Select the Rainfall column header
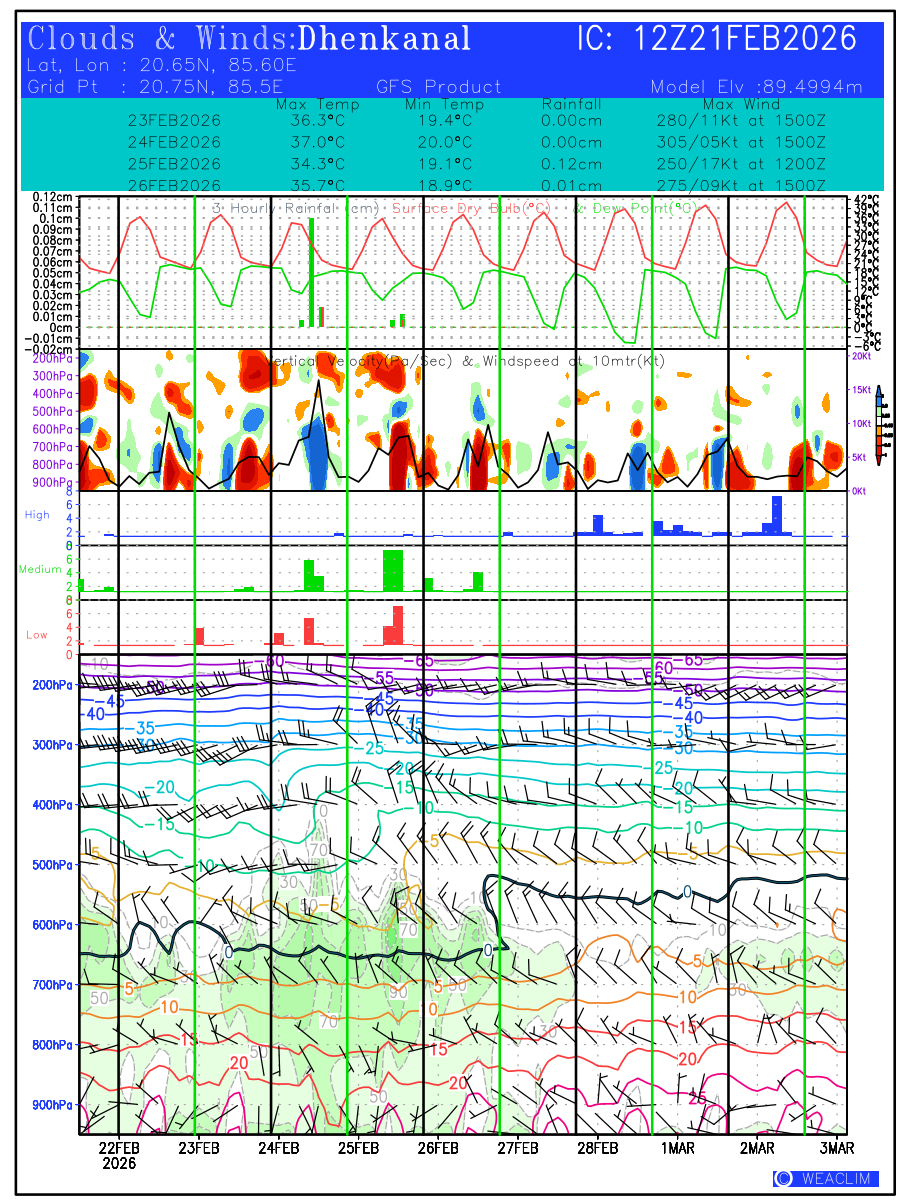 pos(571,104)
